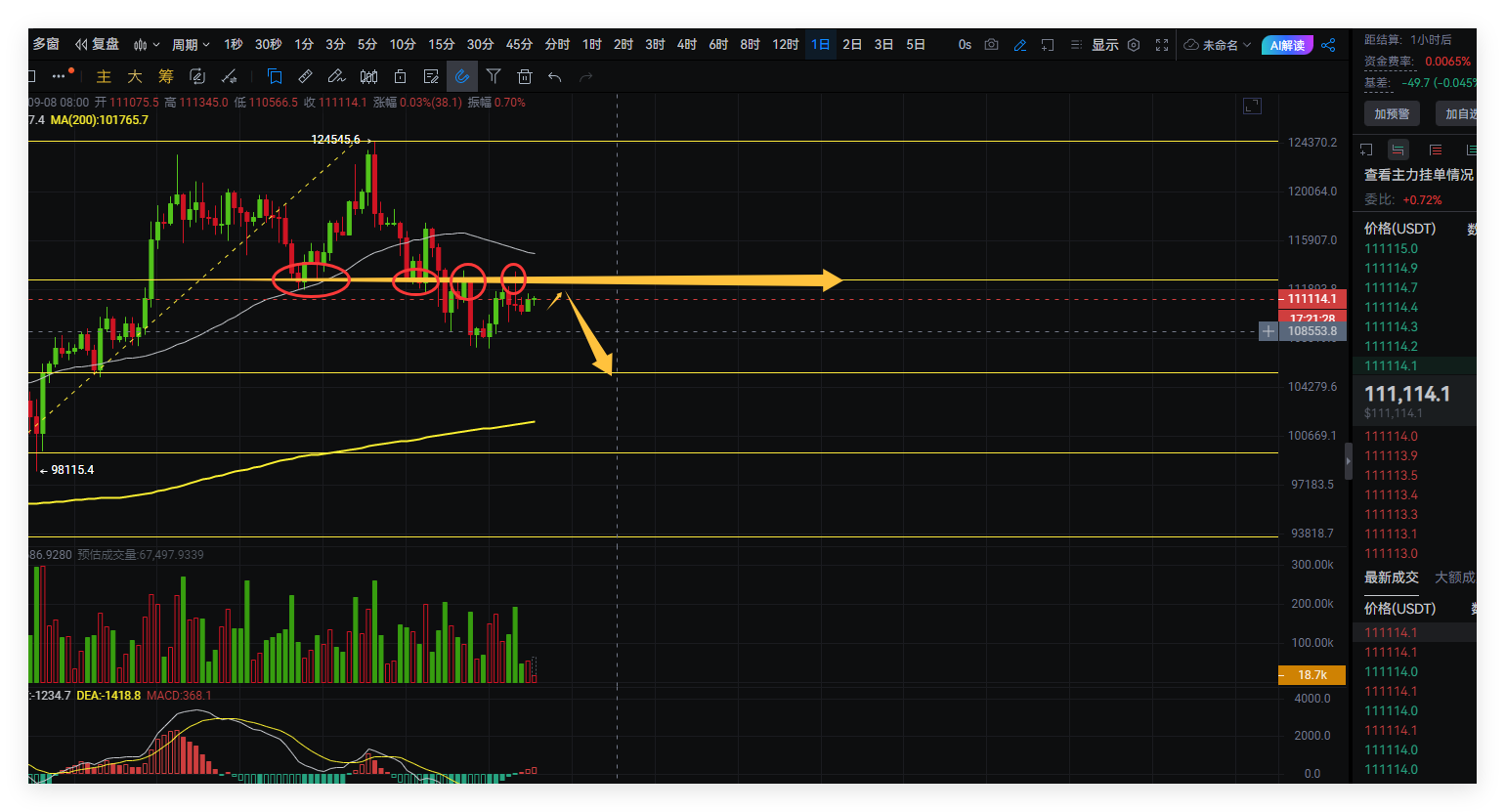This screenshot has width=1505, height=812.
Task: Switch to the 分时 intraday view
Action: 557,45
